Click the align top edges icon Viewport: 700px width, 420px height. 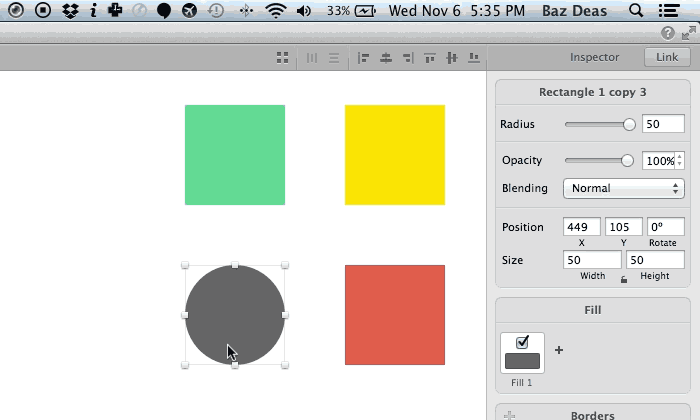[x=430, y=58]
